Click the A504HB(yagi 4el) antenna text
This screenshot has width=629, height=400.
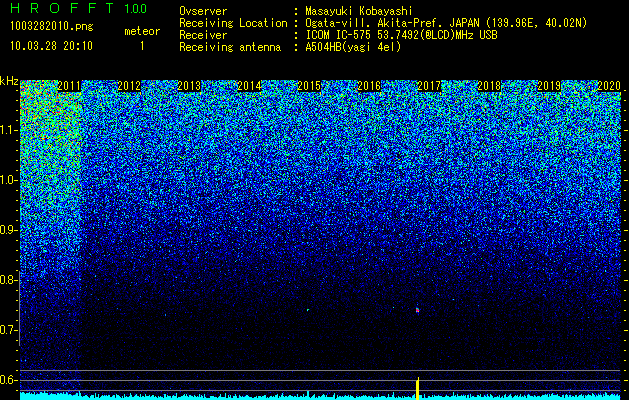pos(353,47)
